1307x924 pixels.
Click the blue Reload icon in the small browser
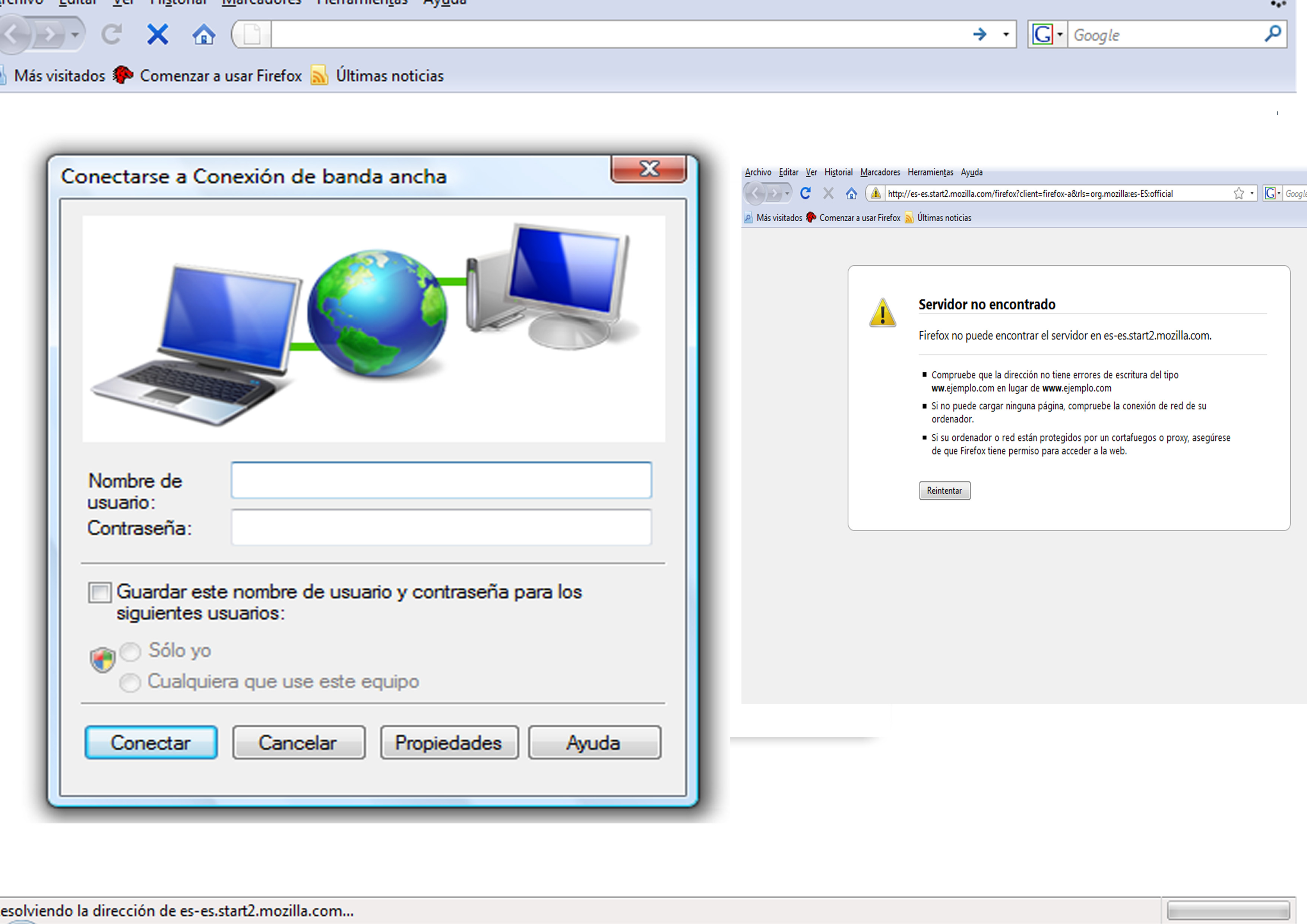pyautogui.click(x=805, y=194)
